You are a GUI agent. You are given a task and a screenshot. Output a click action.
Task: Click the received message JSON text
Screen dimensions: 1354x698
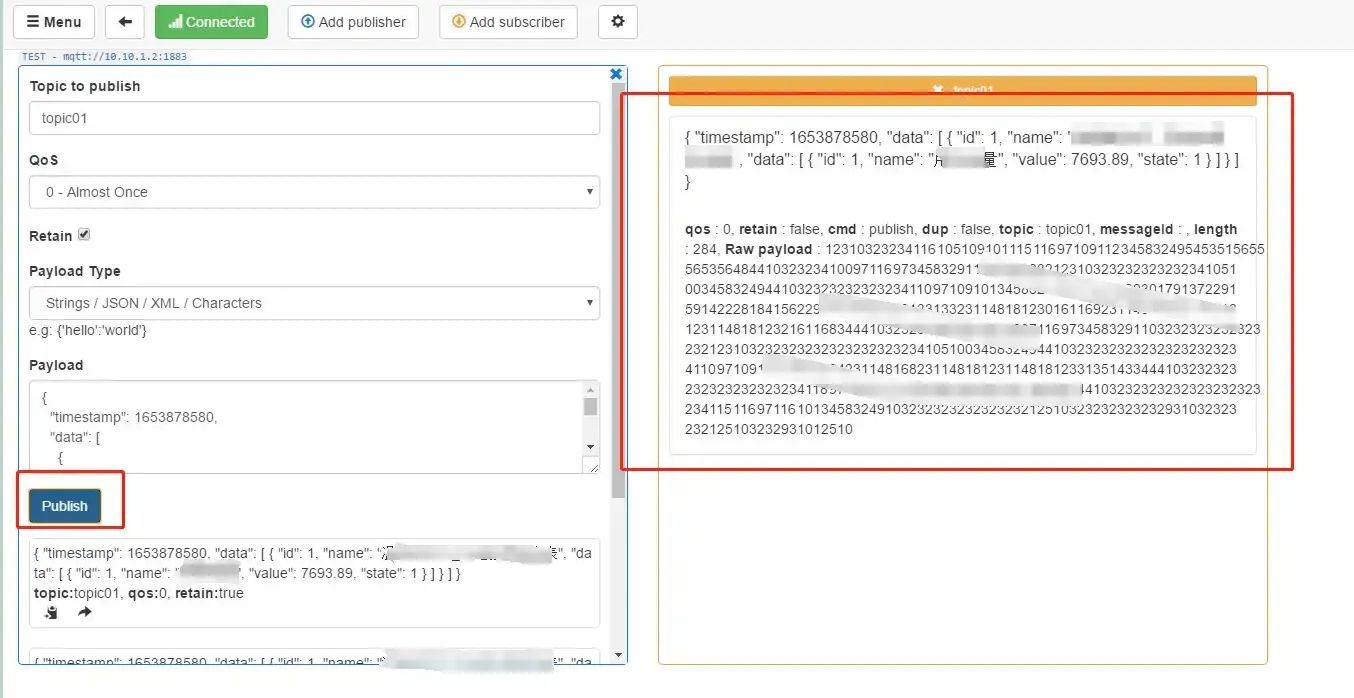coord(962,160)
